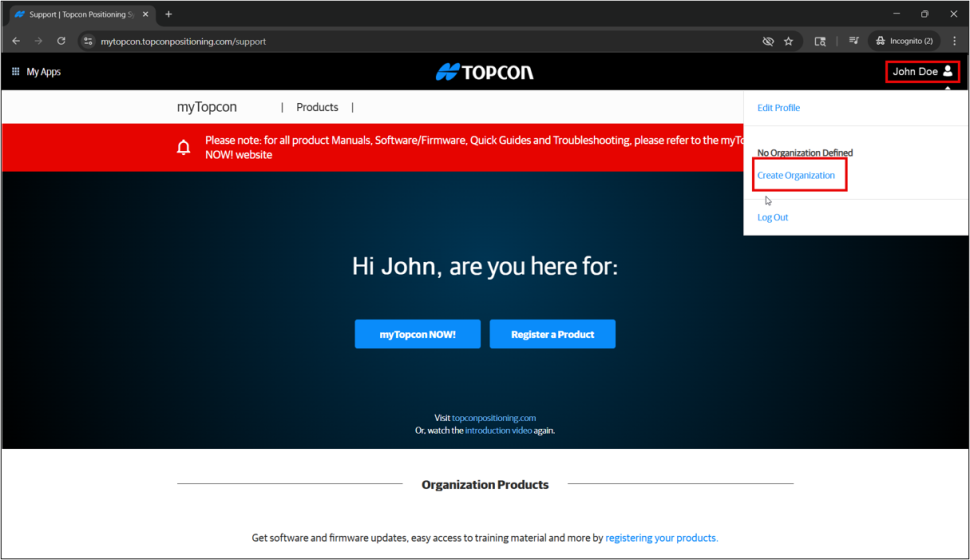
Task: Open the Products navigation tab
Action: click(x=317, y=107)
